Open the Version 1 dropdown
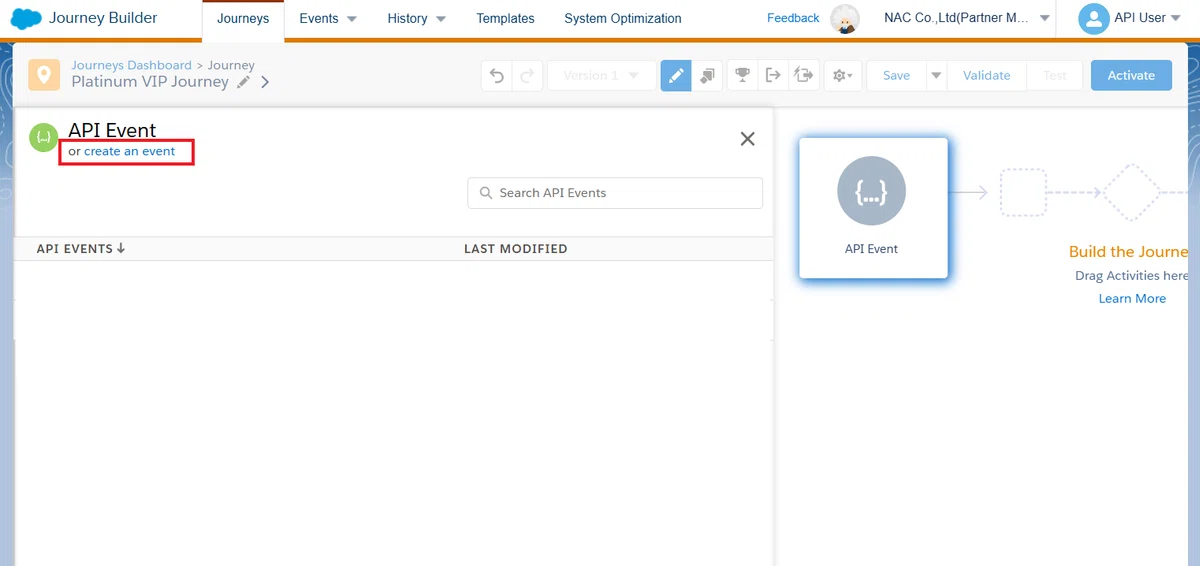Viewport: 1200px width, 566px height. click(601, 76)
